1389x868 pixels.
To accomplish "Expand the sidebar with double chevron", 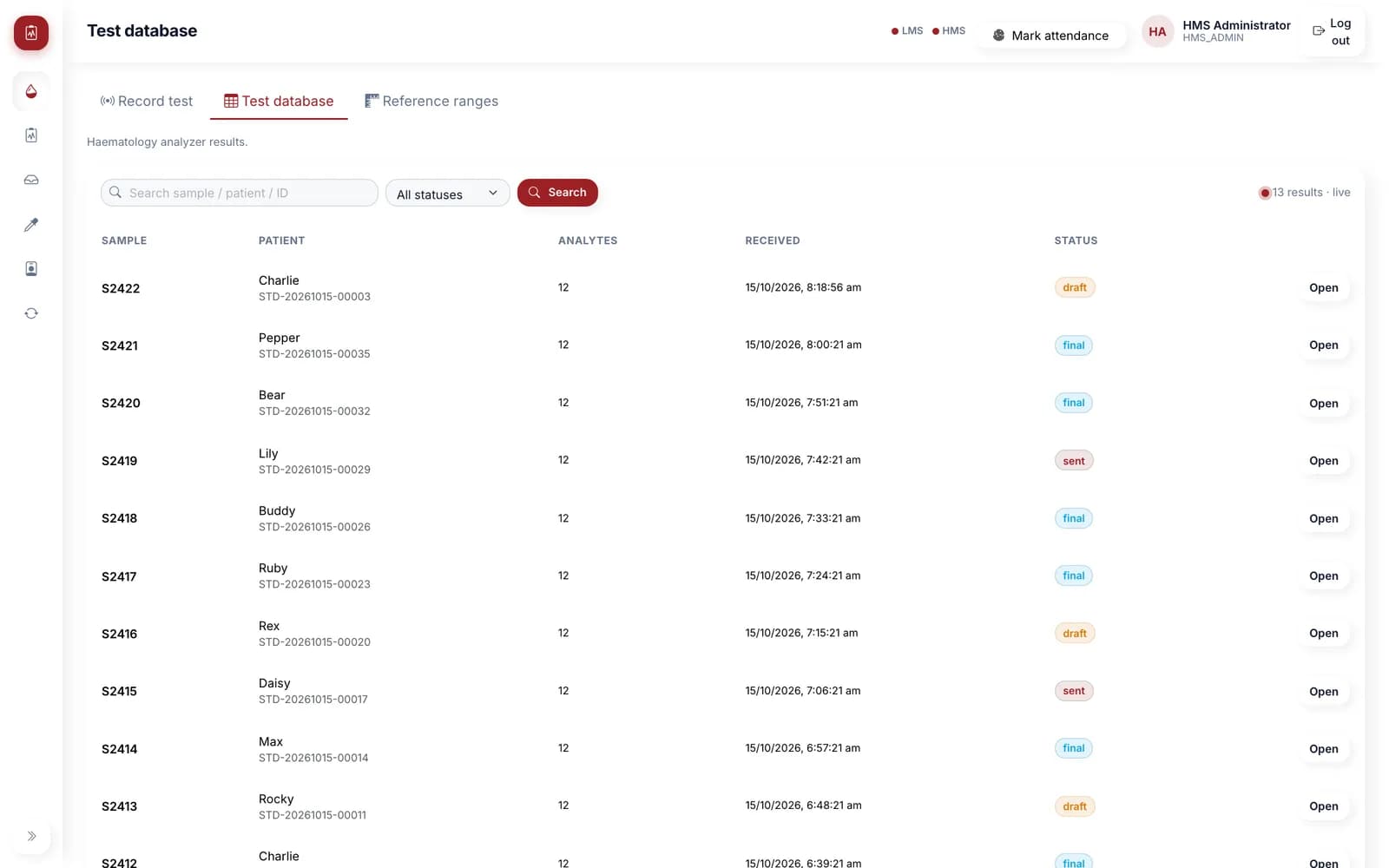I will [x=31, y=837].
